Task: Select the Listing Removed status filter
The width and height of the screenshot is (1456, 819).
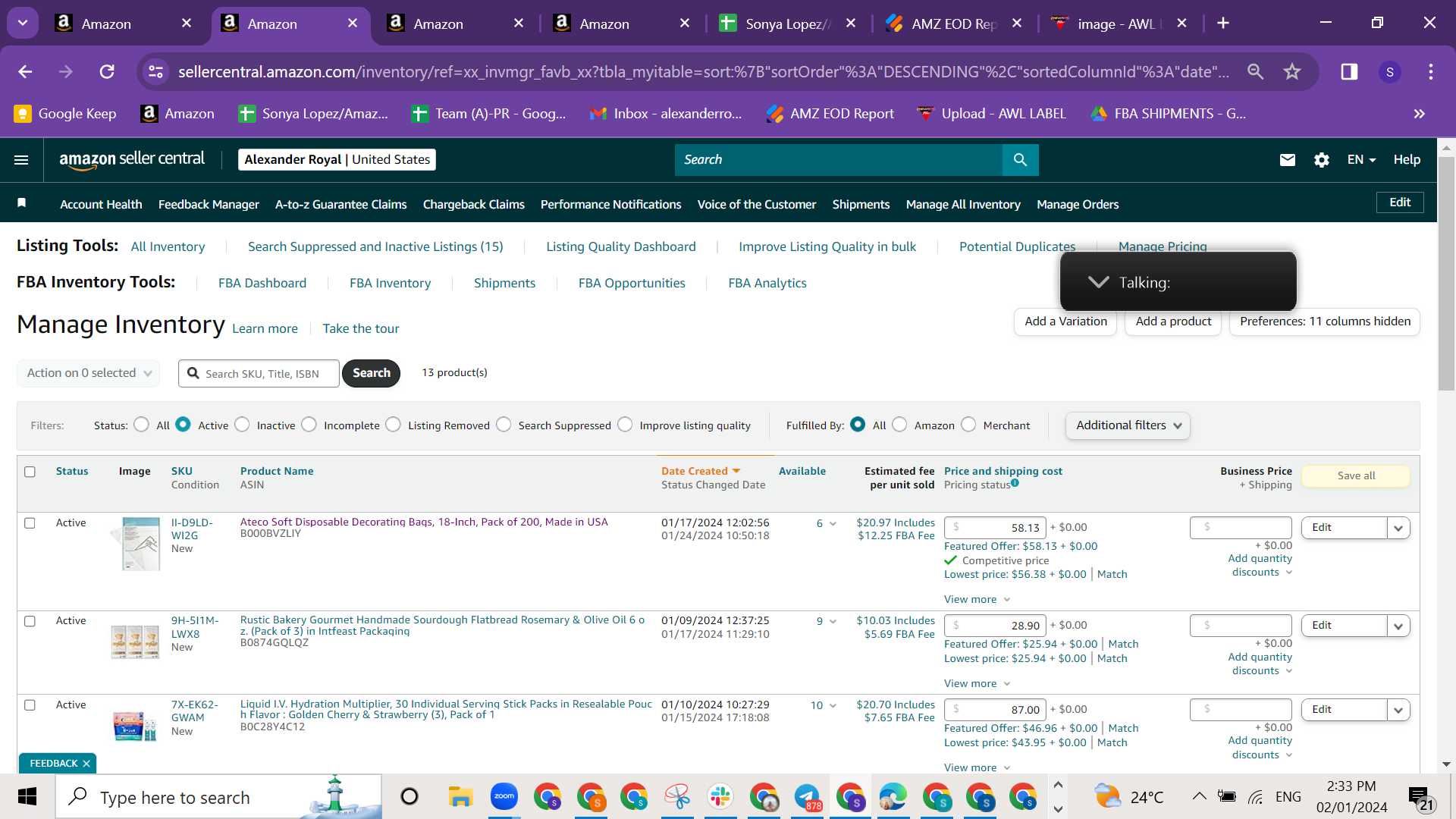Action: tap(393, 425)
